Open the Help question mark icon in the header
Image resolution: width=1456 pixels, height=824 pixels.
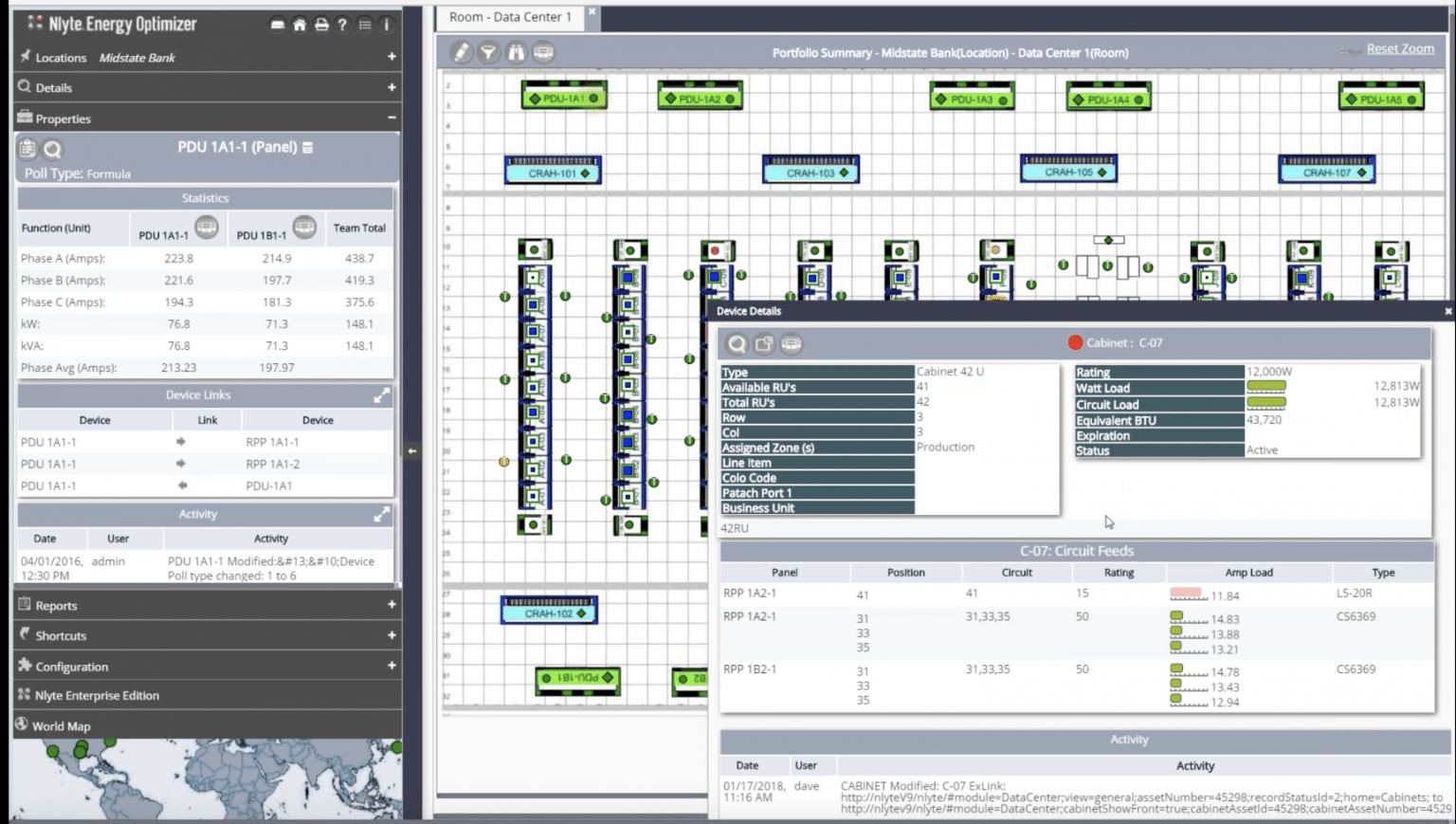pyautogui.click(x=342, y=26)
